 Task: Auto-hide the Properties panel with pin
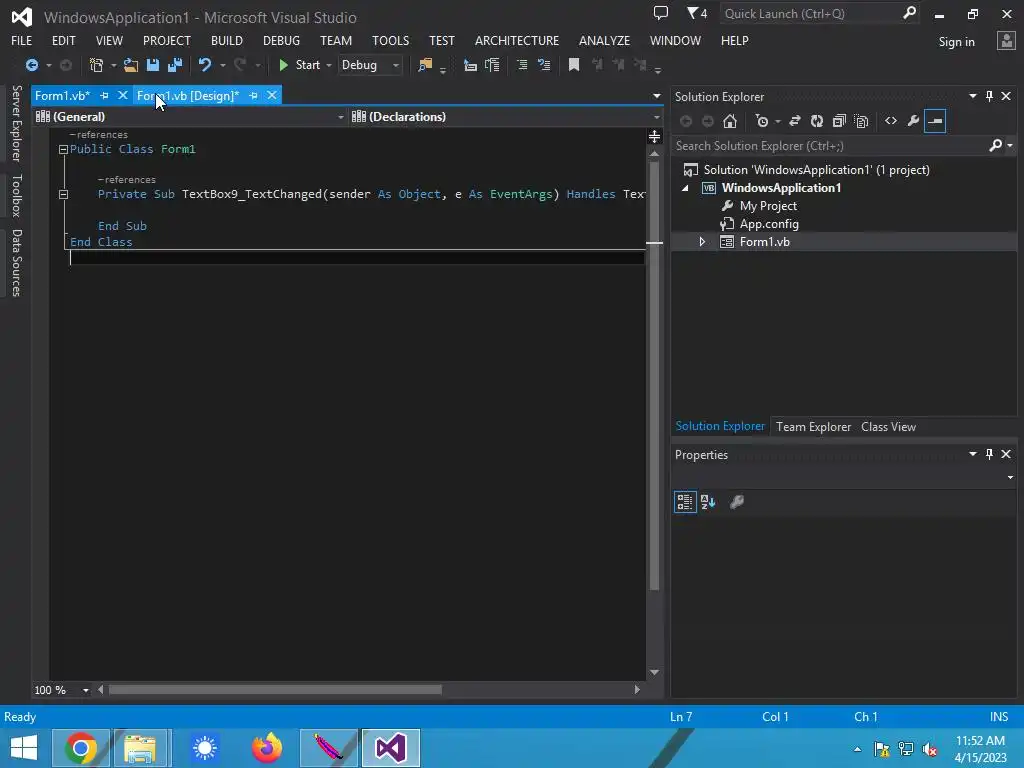(989, 454)
